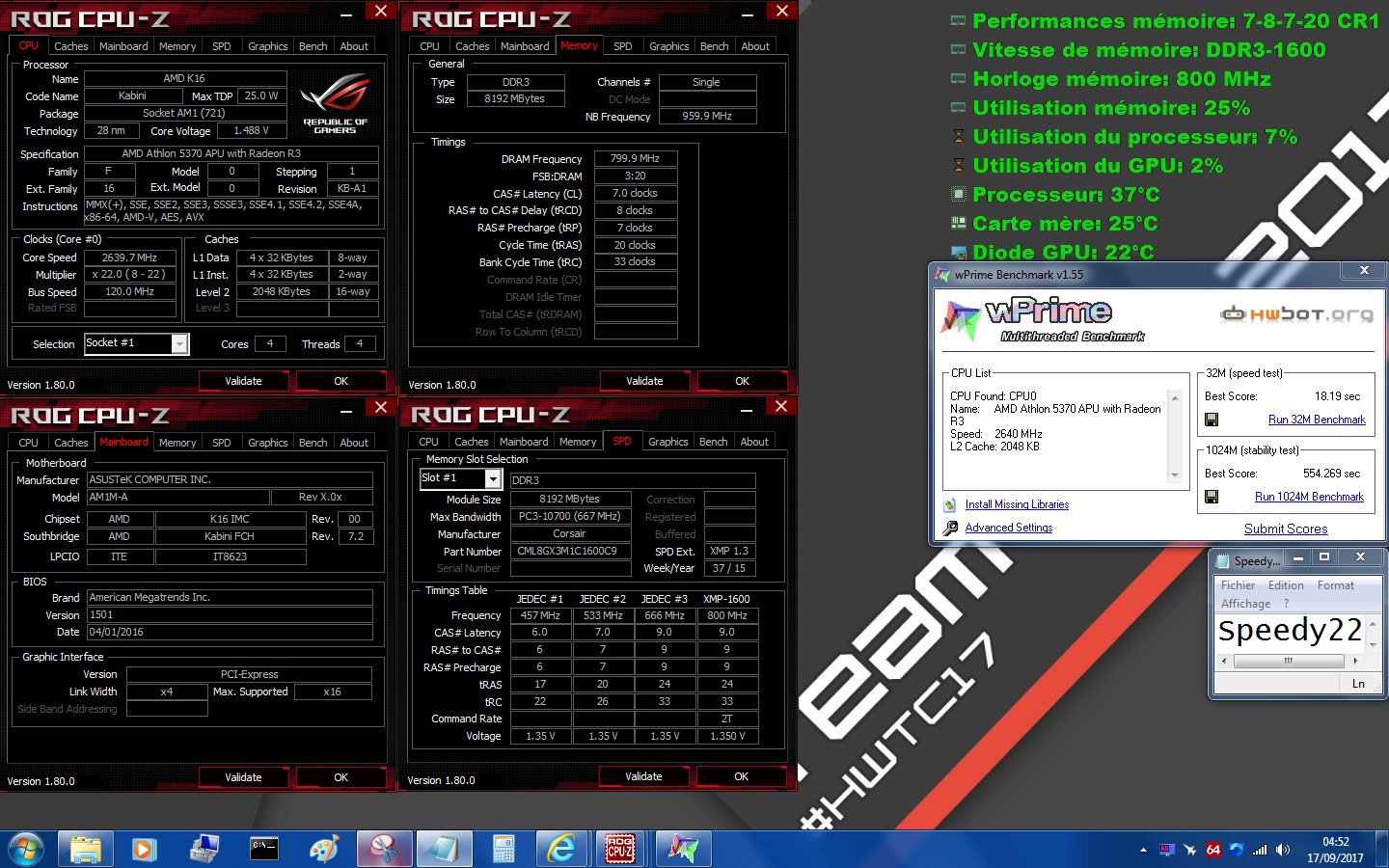Screen dimensions: 1389x868
Task: Click the Install Missing Libraries link
Action: point(1017,504)
